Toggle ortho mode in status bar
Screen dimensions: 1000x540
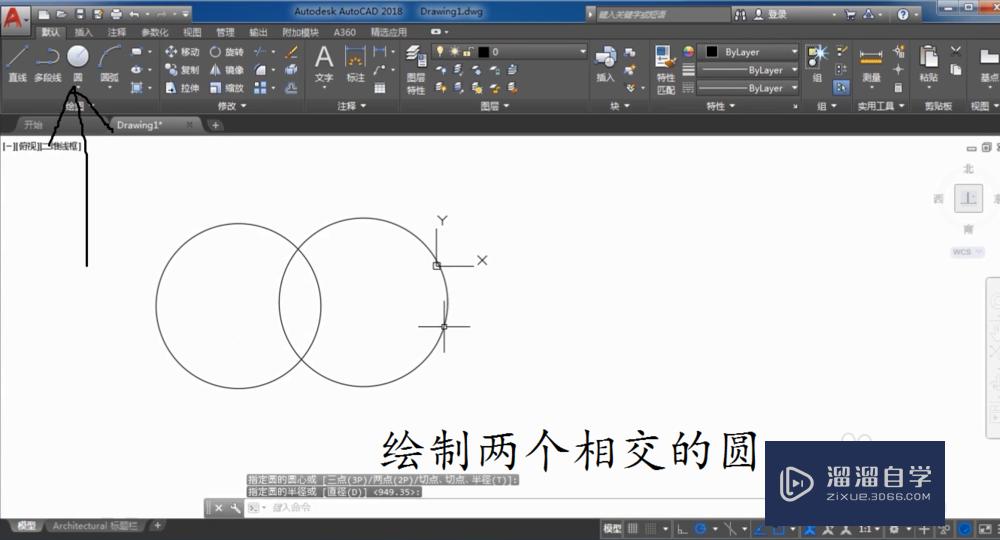point(682,529)
